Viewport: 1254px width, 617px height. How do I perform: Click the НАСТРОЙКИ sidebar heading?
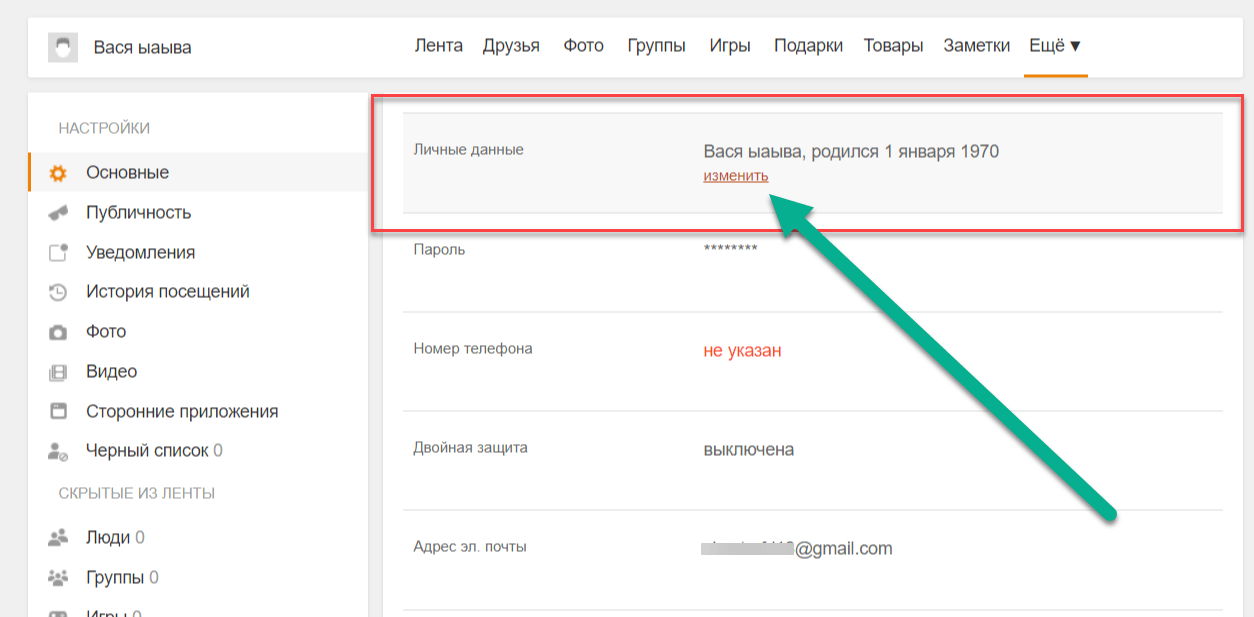[x=104, y=128]
